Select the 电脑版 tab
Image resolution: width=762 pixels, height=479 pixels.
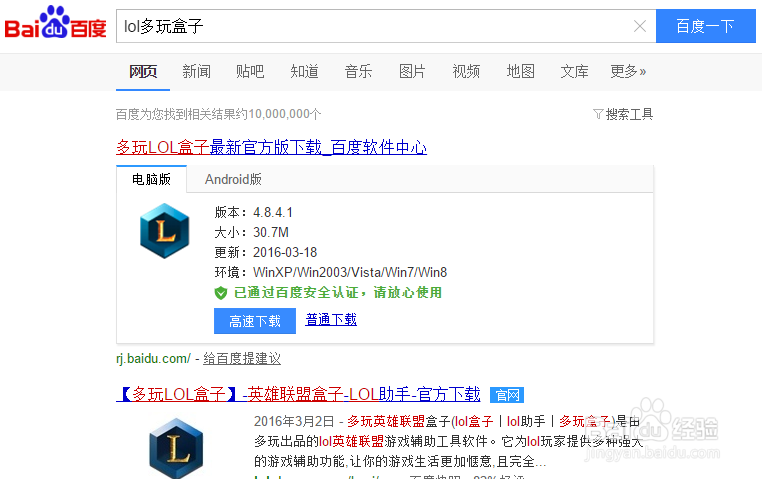pos(152,179)
